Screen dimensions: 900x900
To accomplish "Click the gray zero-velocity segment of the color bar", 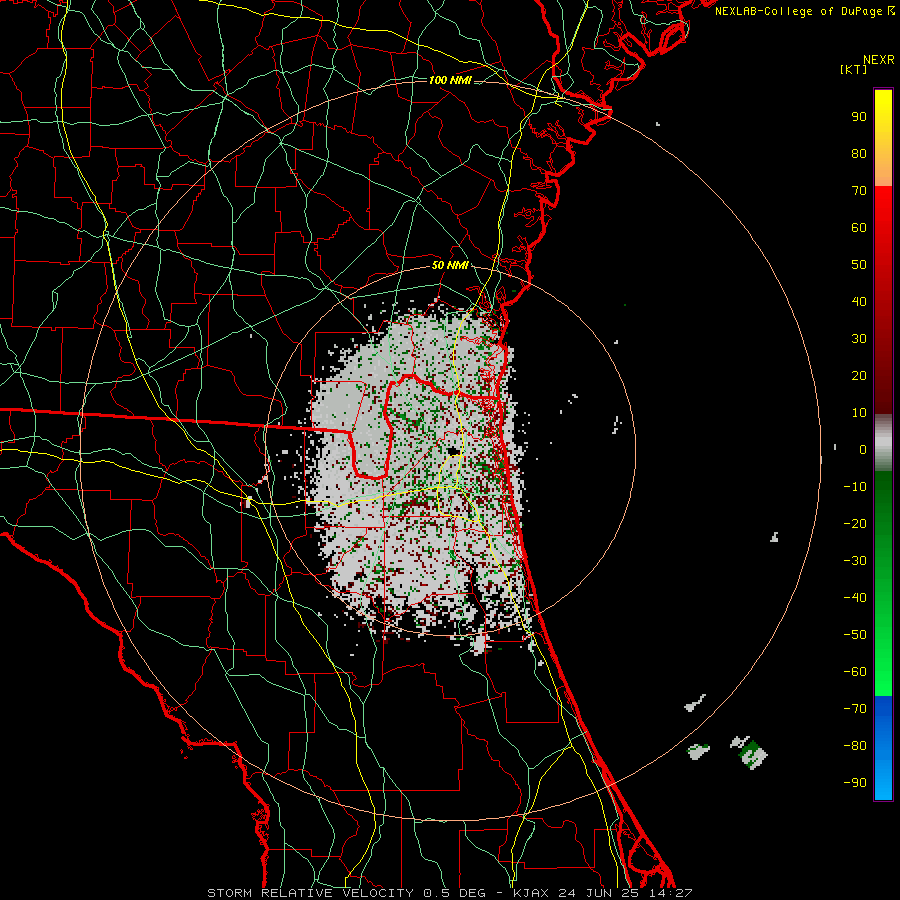I will tap(883, 443).
